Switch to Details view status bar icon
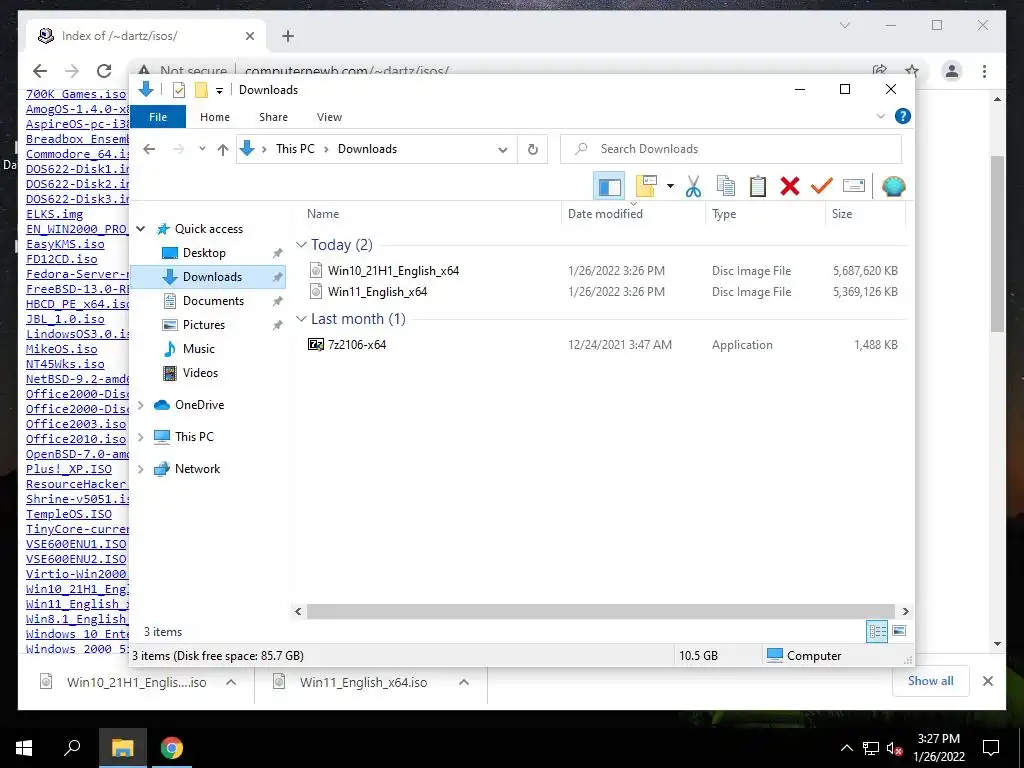 tap(877, 632)
